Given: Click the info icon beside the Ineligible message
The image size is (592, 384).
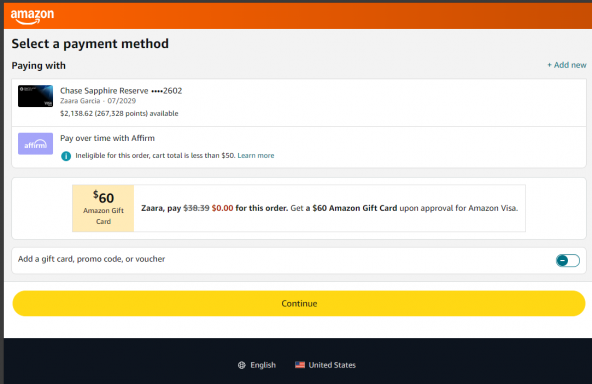Looking at the screenshot, I should coord(66,156).
